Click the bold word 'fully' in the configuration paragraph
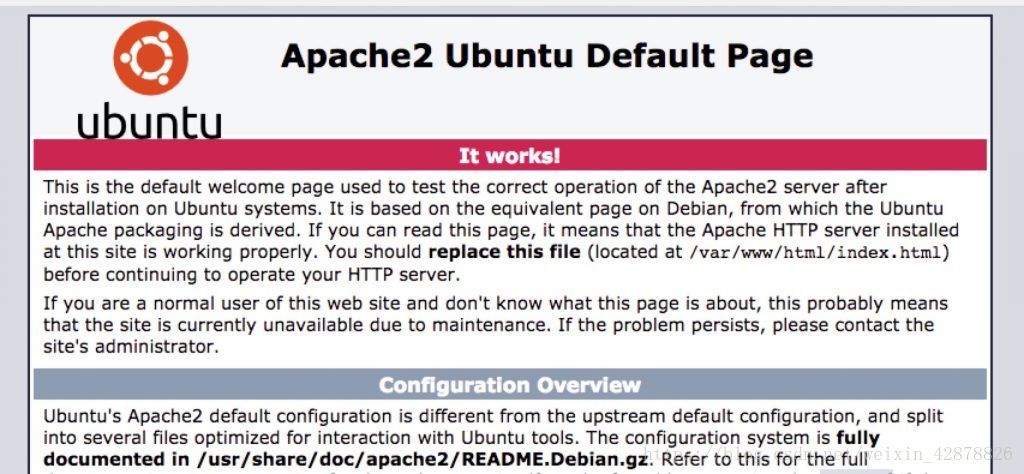This screenshot has width=1024, height=474. (858, 438)
